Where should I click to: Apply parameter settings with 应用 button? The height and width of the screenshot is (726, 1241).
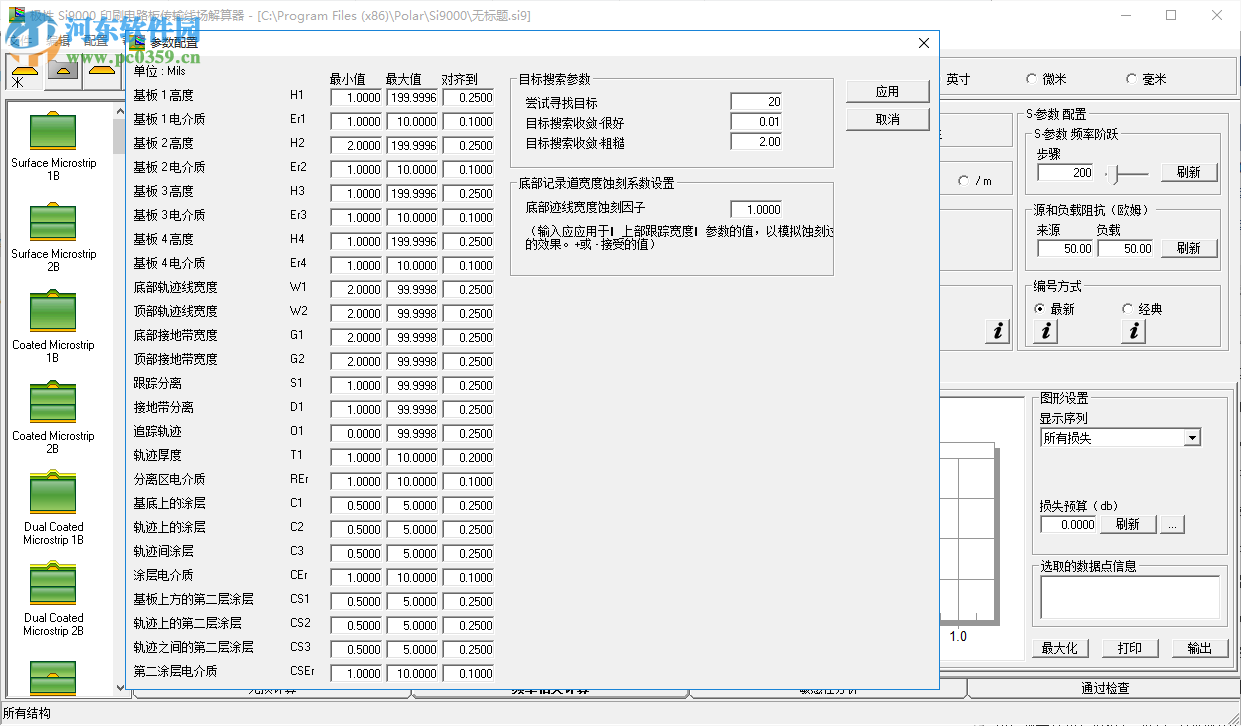[886, 90]
